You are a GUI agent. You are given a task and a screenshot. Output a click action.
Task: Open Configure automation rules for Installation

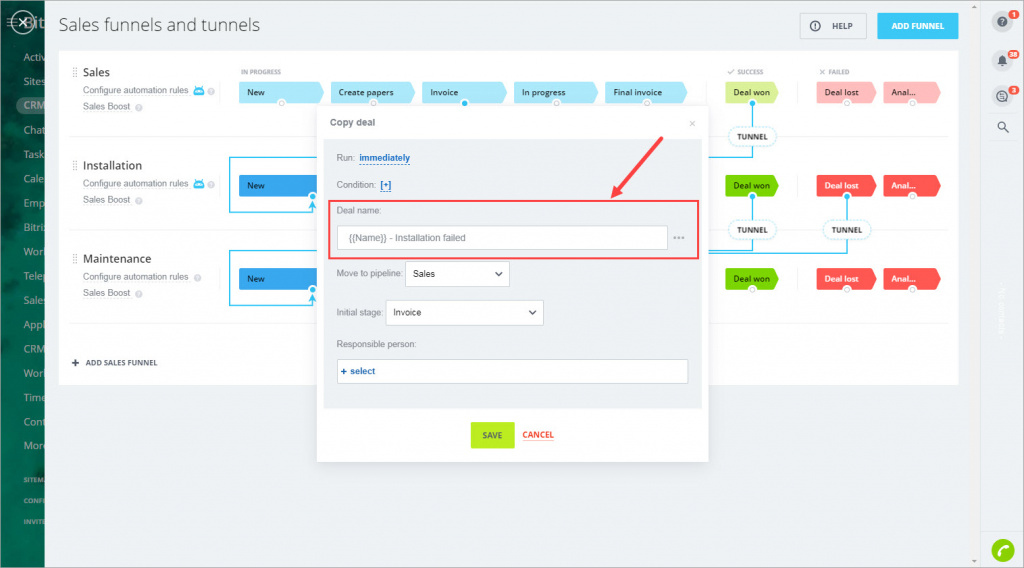pyautogui.click(x=135, y=183)
